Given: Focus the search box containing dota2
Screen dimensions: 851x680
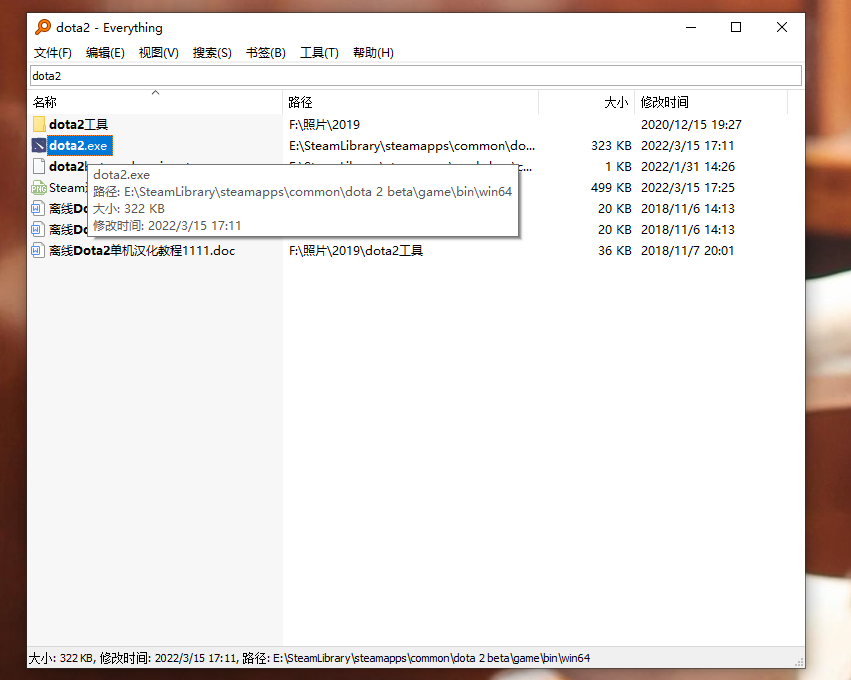Looking at the screenshot, I should [x=416, y=75].
